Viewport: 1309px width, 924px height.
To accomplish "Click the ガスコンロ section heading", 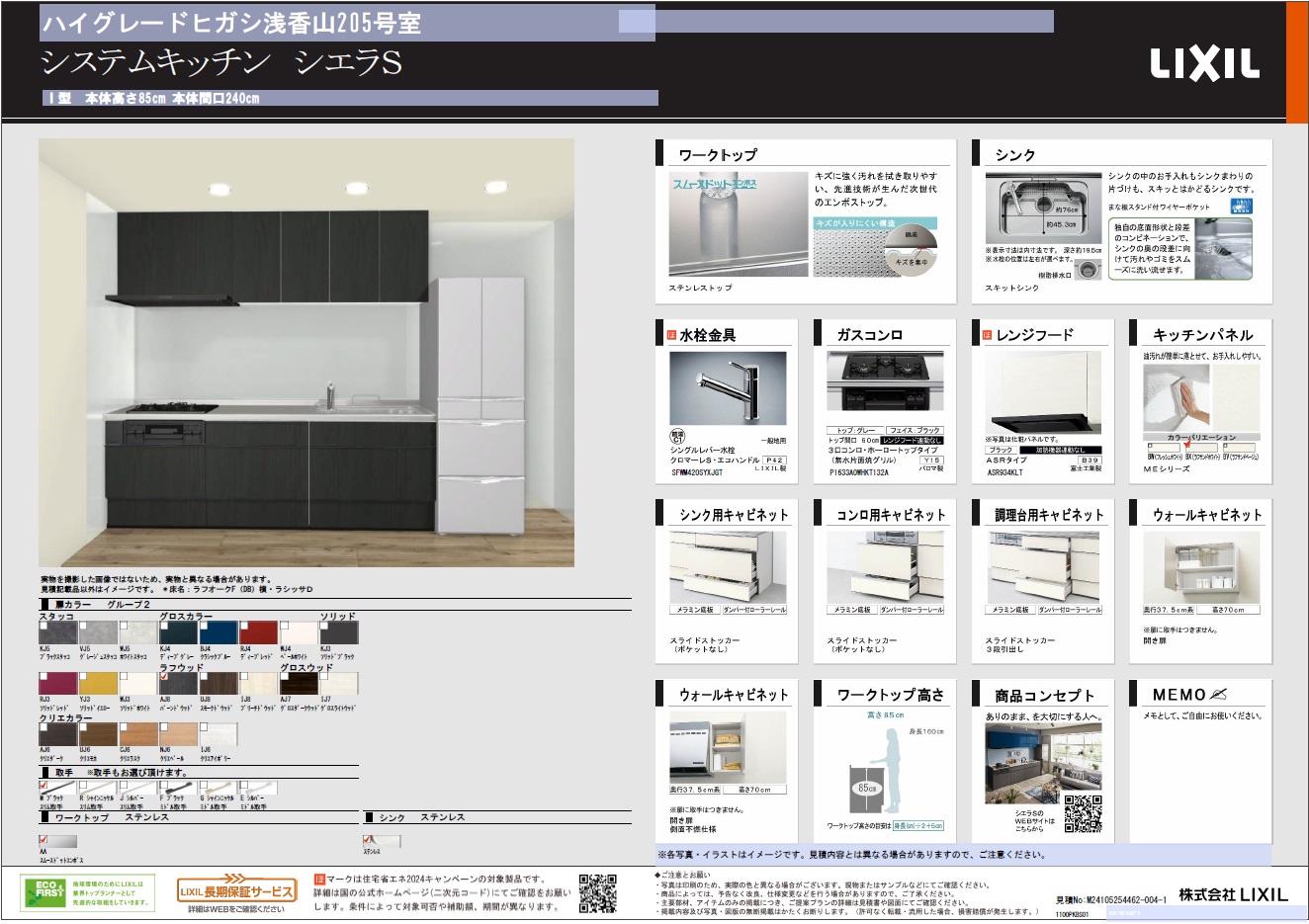I will (870, 335).
